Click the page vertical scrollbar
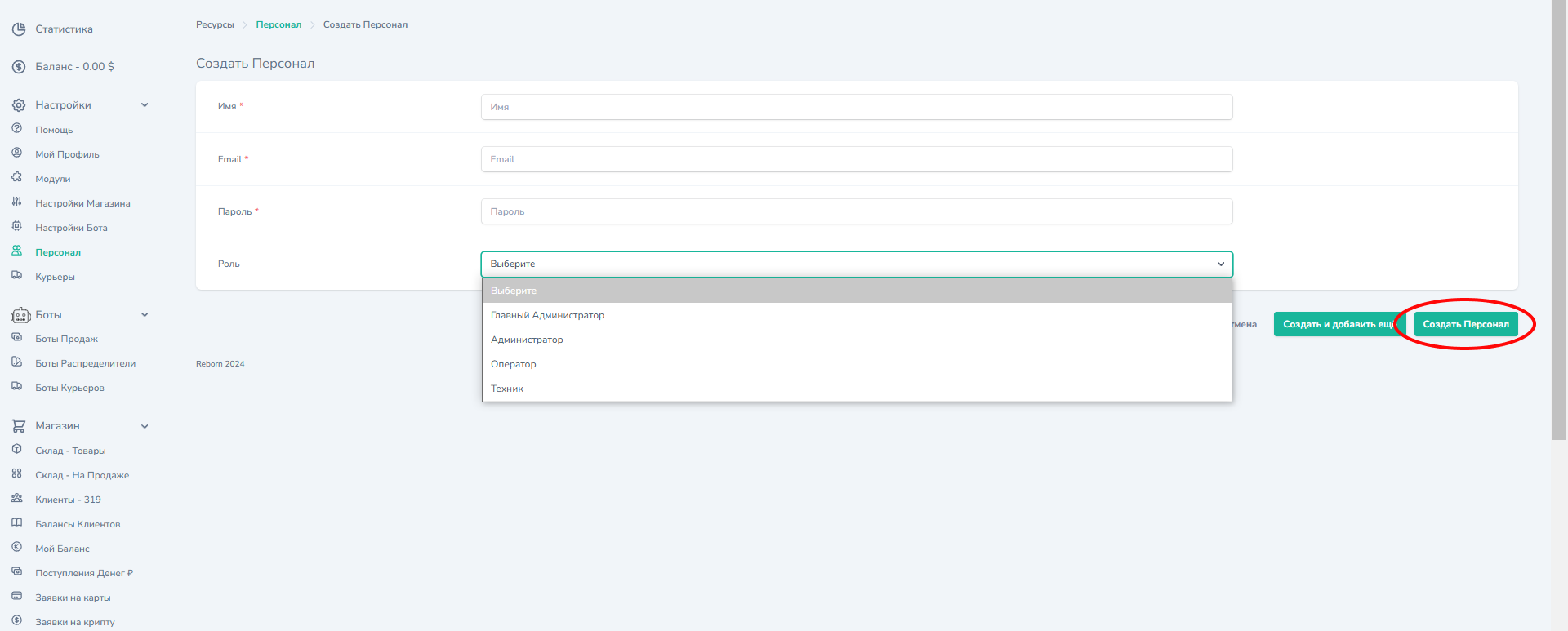 pos(1559,220)
